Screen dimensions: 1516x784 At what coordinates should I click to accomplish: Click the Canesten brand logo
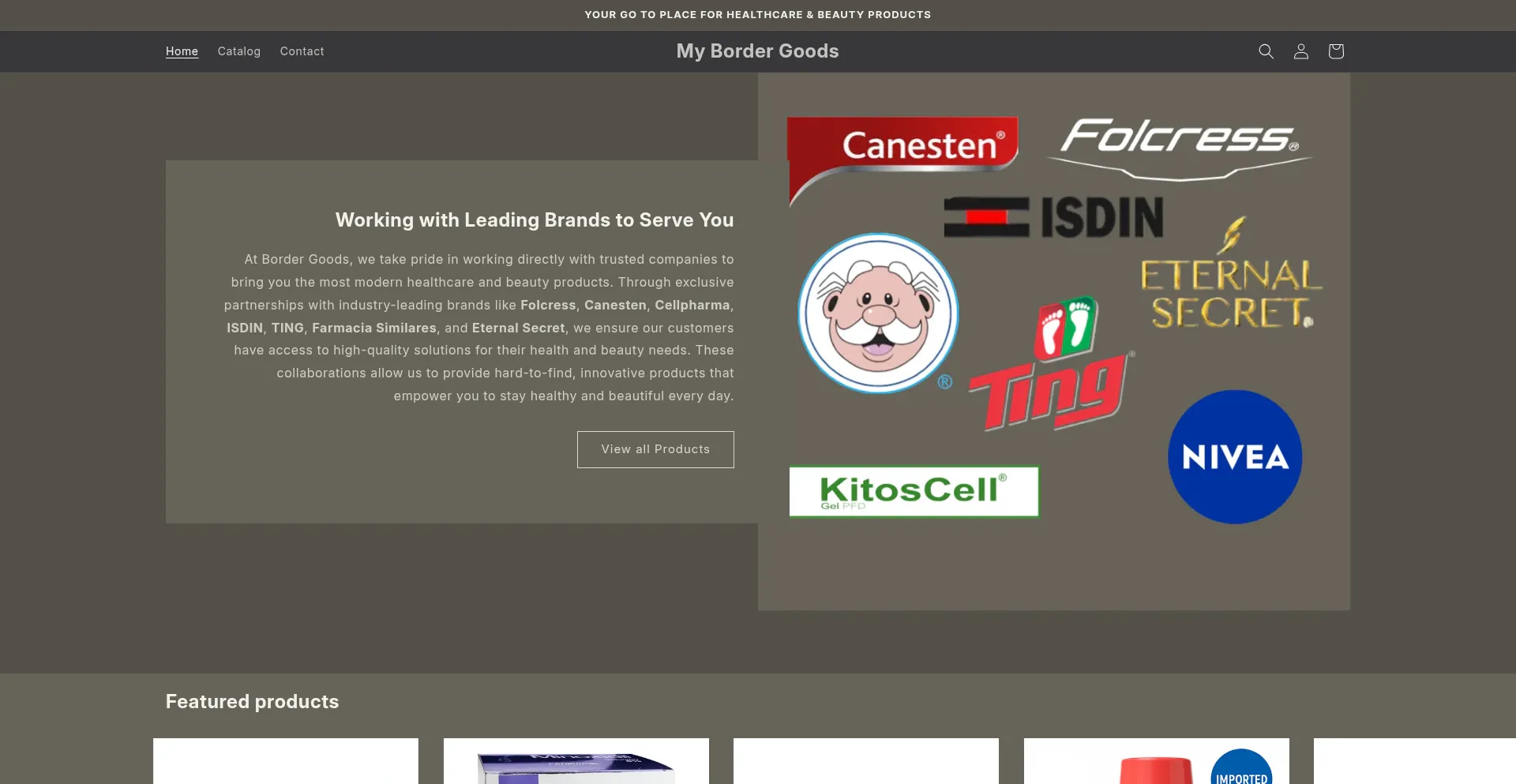pos(903,160)
